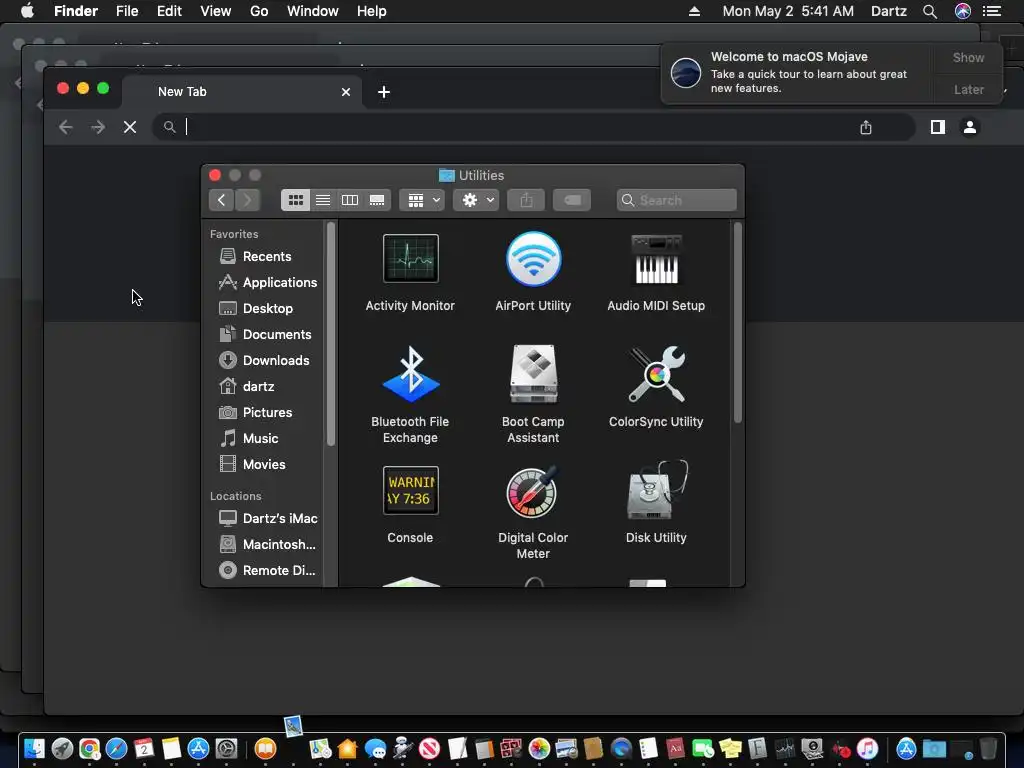The image size is (1024, 768).
Task: Click the eject icon in menu bar
Action: [x=694, y=11]
